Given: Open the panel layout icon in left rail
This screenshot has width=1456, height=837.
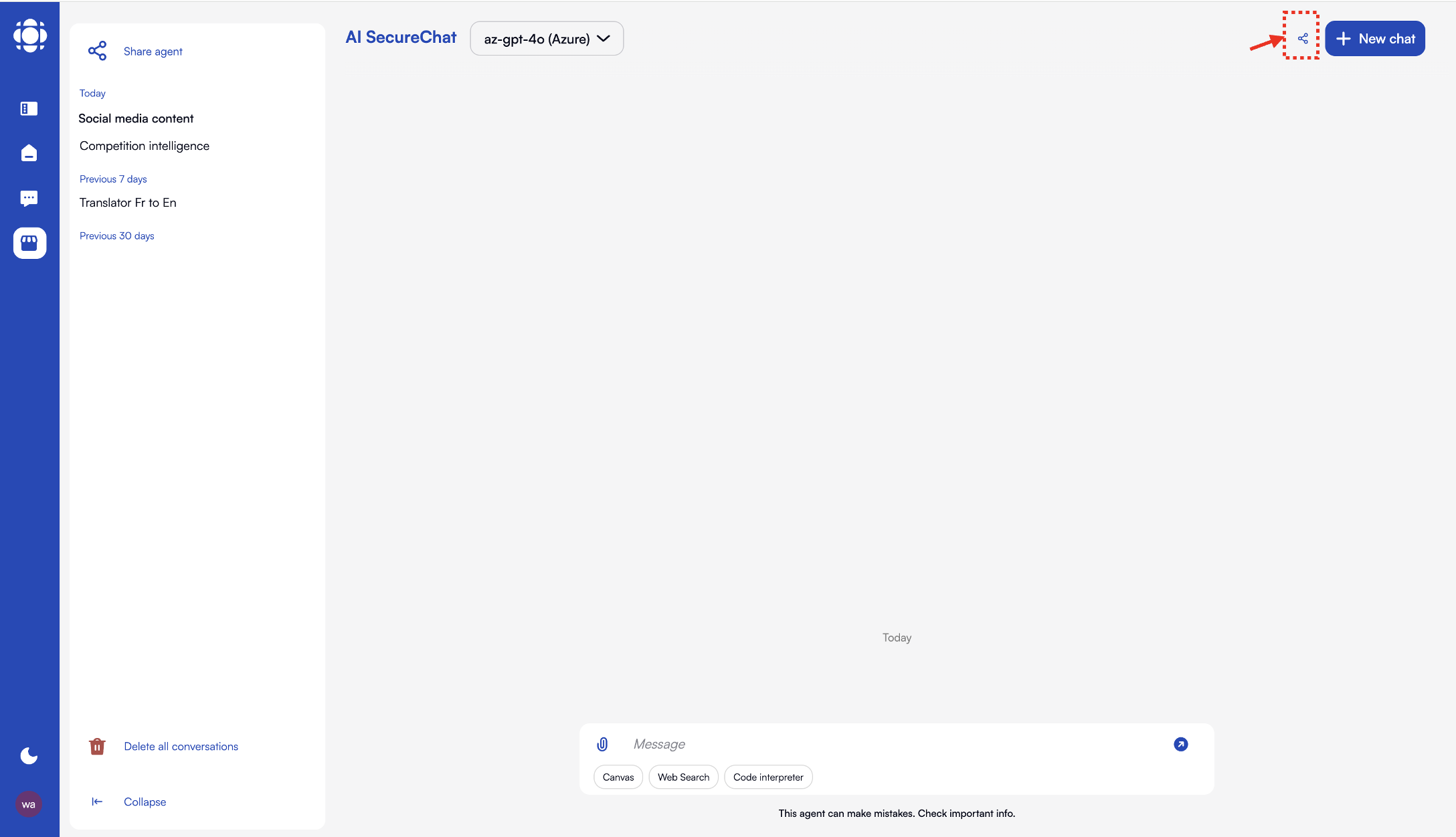Looking at the screenshot, I should tap(29, 108).
